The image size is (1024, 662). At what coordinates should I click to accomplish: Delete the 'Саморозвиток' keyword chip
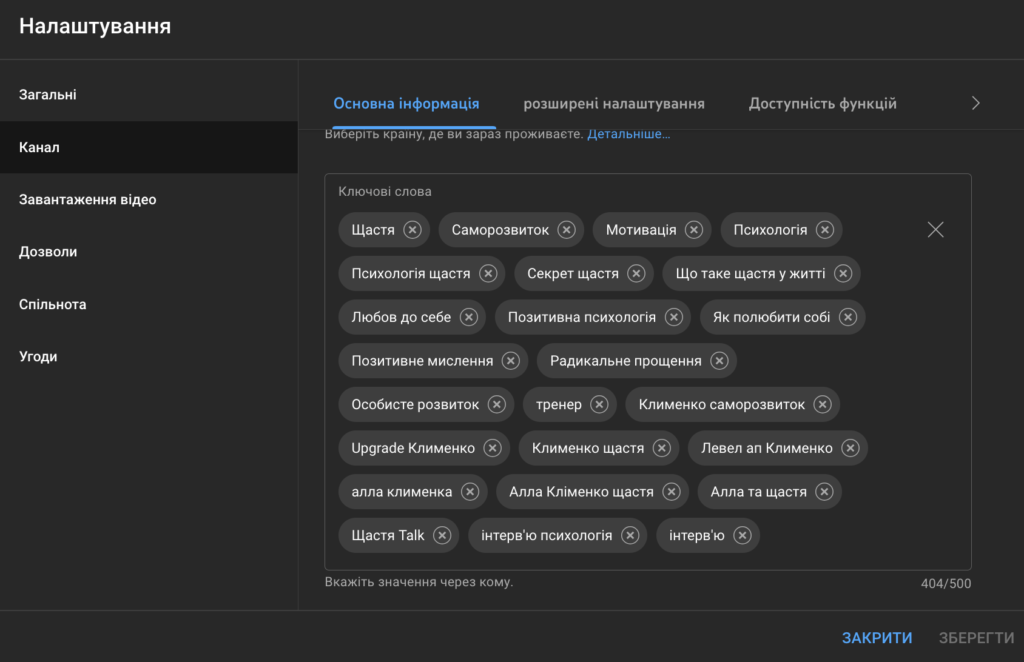coord(566,230)
